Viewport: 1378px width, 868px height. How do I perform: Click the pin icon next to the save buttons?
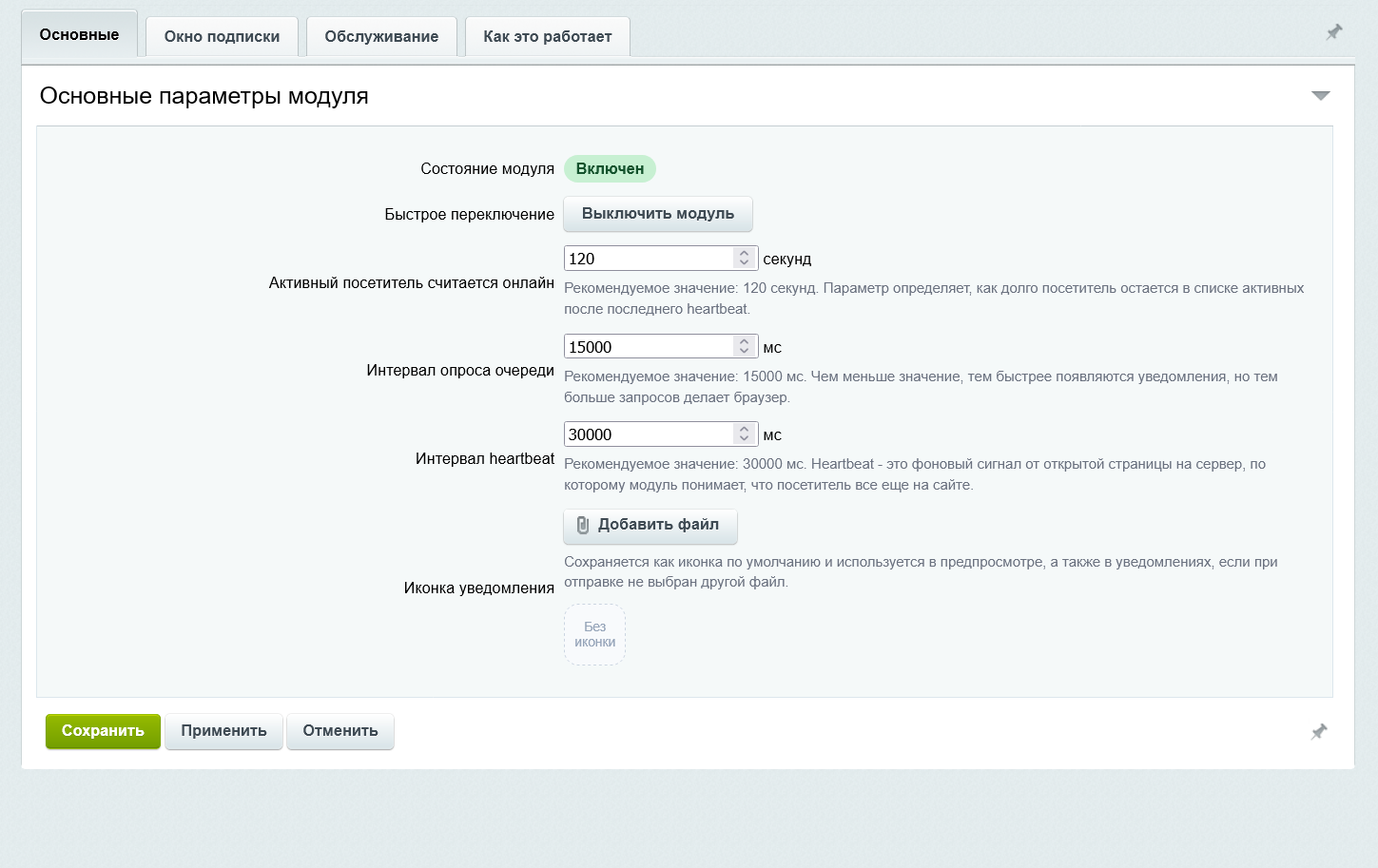click(1319, 731)
